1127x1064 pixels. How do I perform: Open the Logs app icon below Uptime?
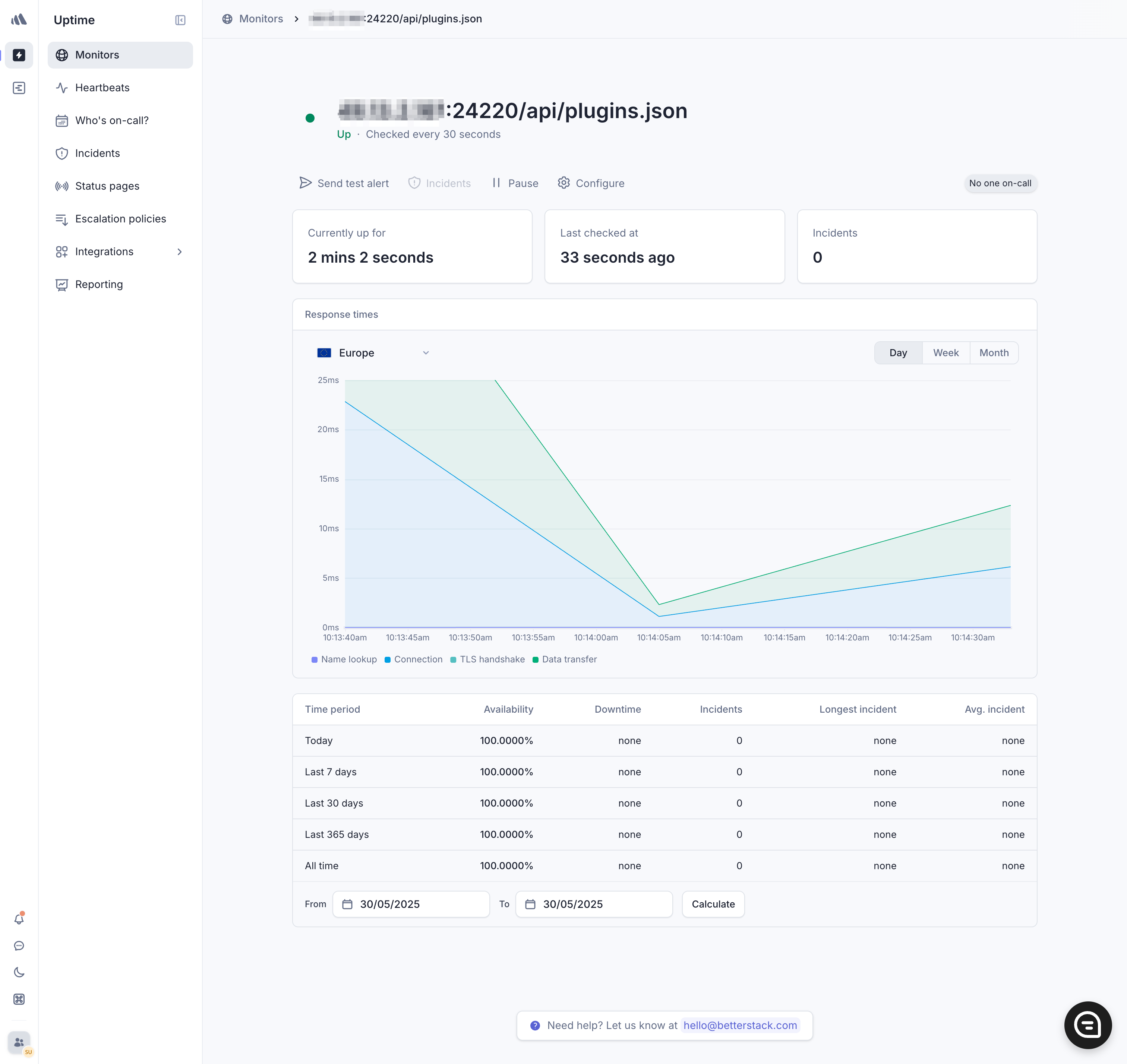click(19, 87)
